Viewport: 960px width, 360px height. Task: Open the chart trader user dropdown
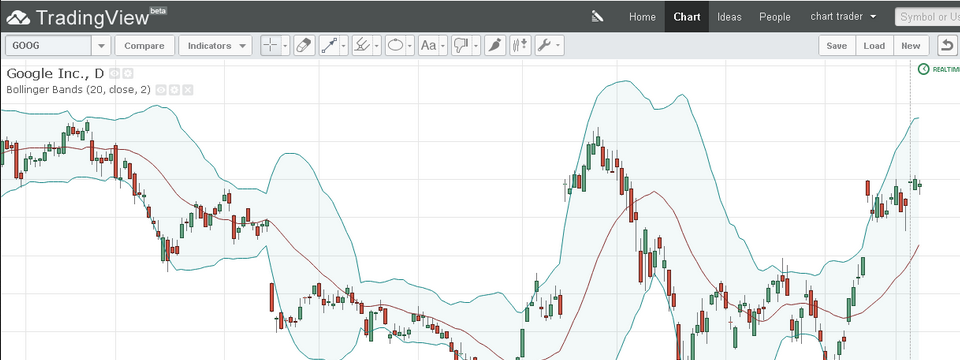tap(843, 17)
